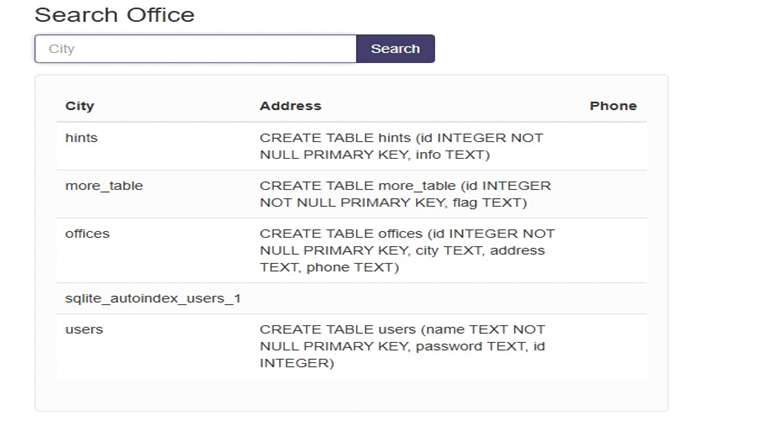Click the users table name cell
780x442 pixels.
coord(84,330)
